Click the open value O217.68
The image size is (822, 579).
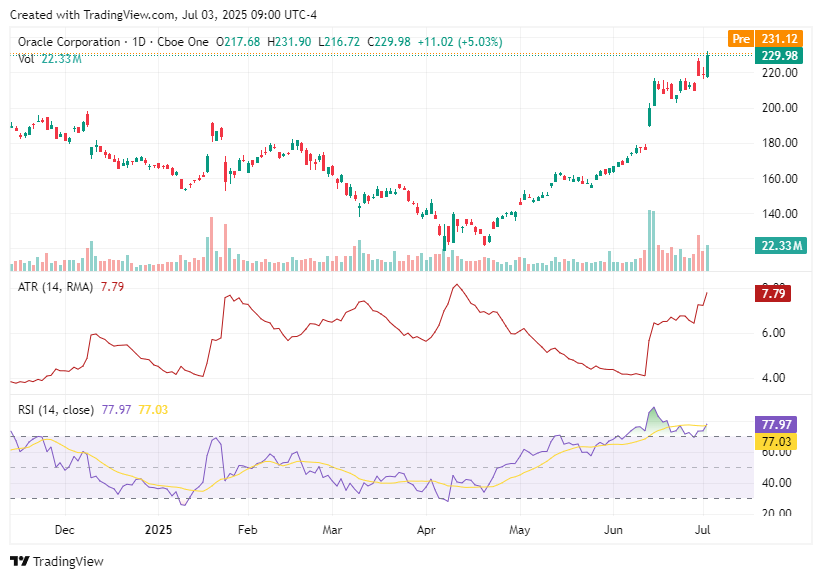[x=238, y=42]
